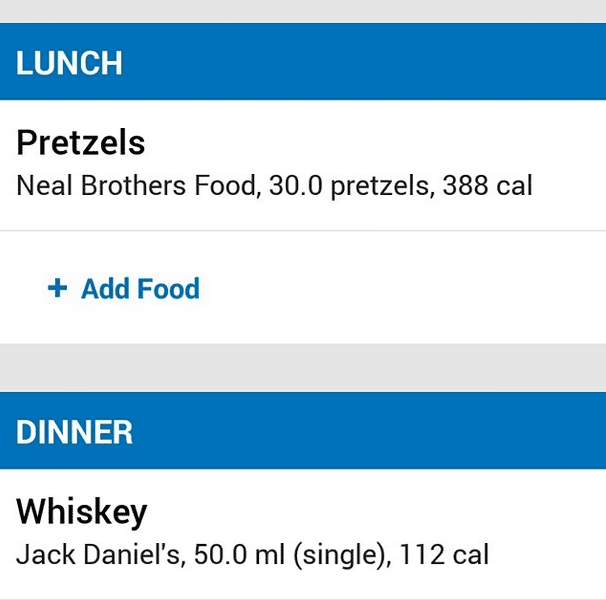Select the LUNCH section header label

(x=69, y=63)
